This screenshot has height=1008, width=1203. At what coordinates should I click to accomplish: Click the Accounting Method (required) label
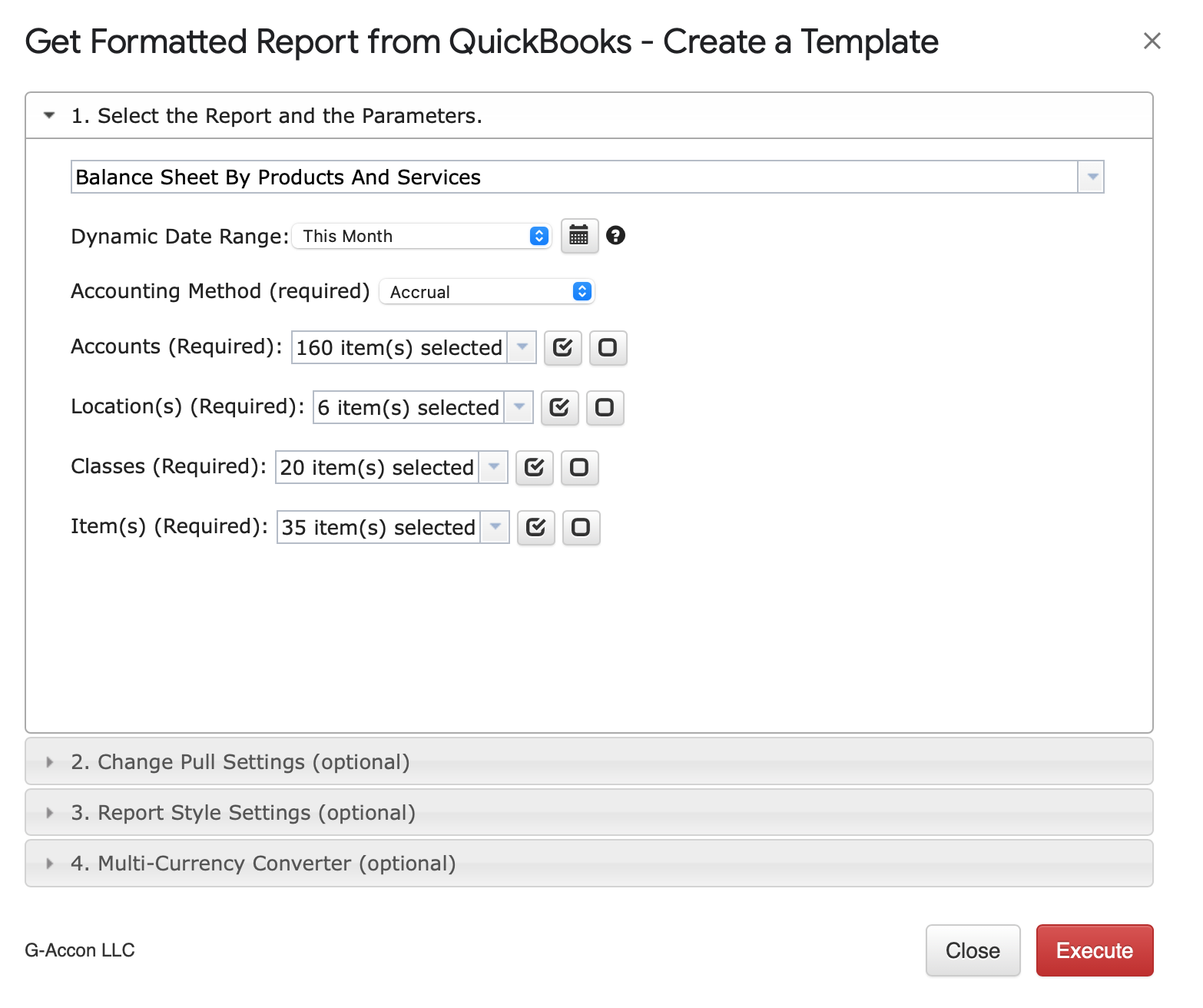tap(220, 292)
